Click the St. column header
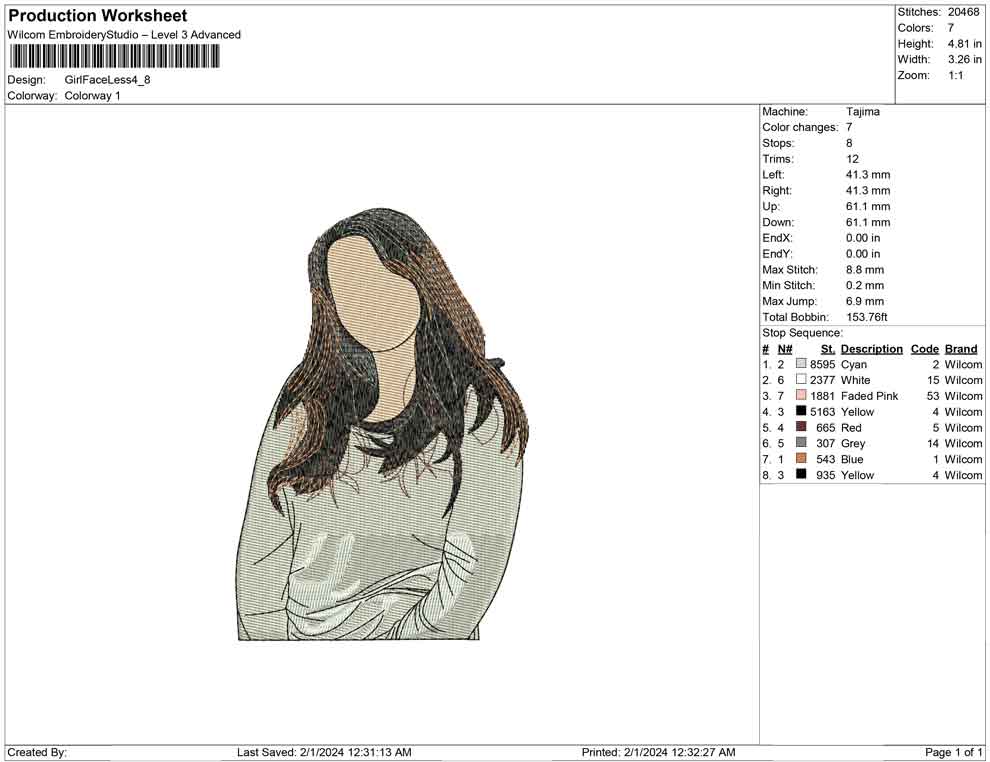This screenshot has width=990, height=762. coord(827,349)
